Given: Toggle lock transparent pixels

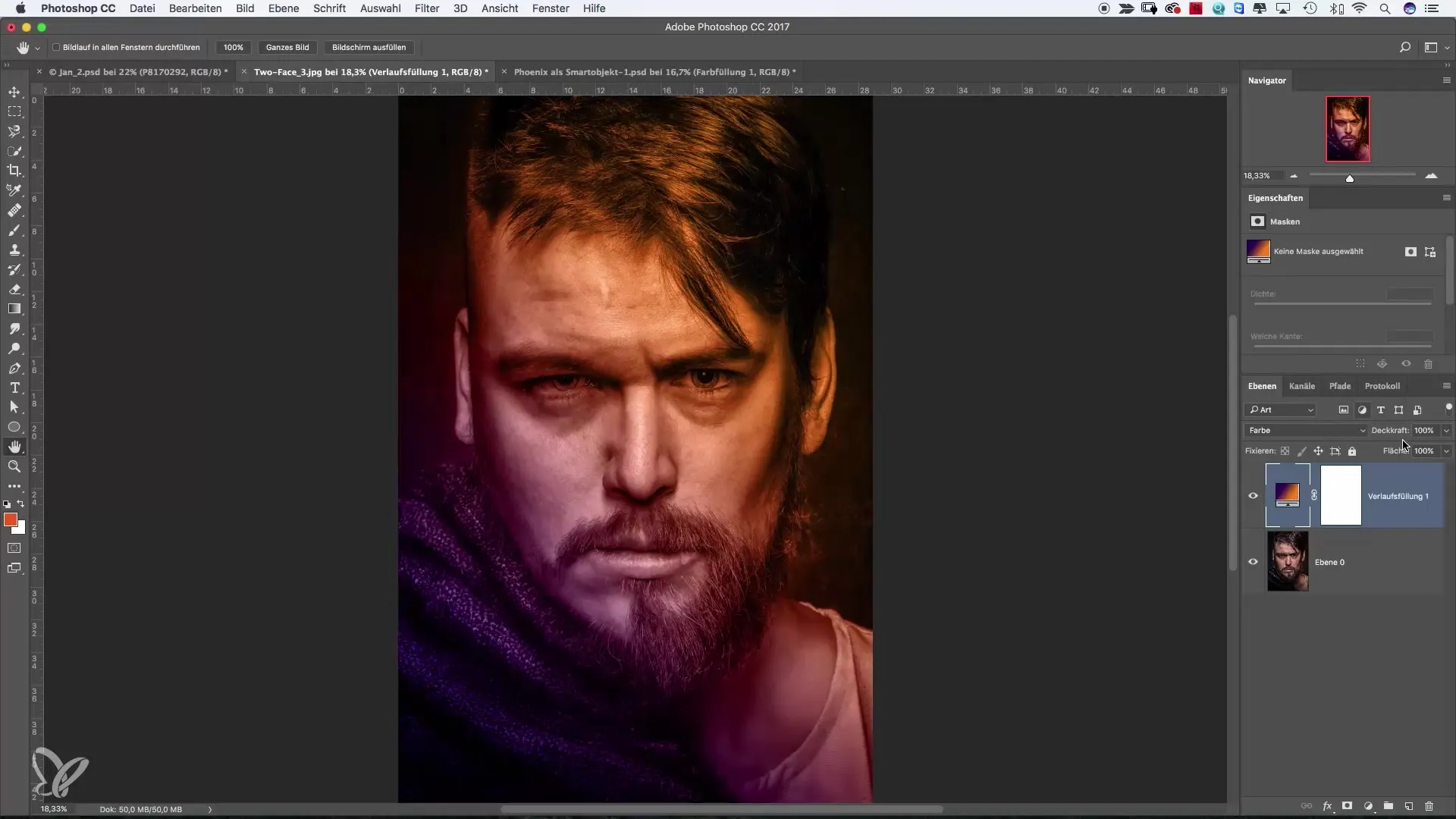Looking at the screenshot, I should click(x=1285, y=451).
